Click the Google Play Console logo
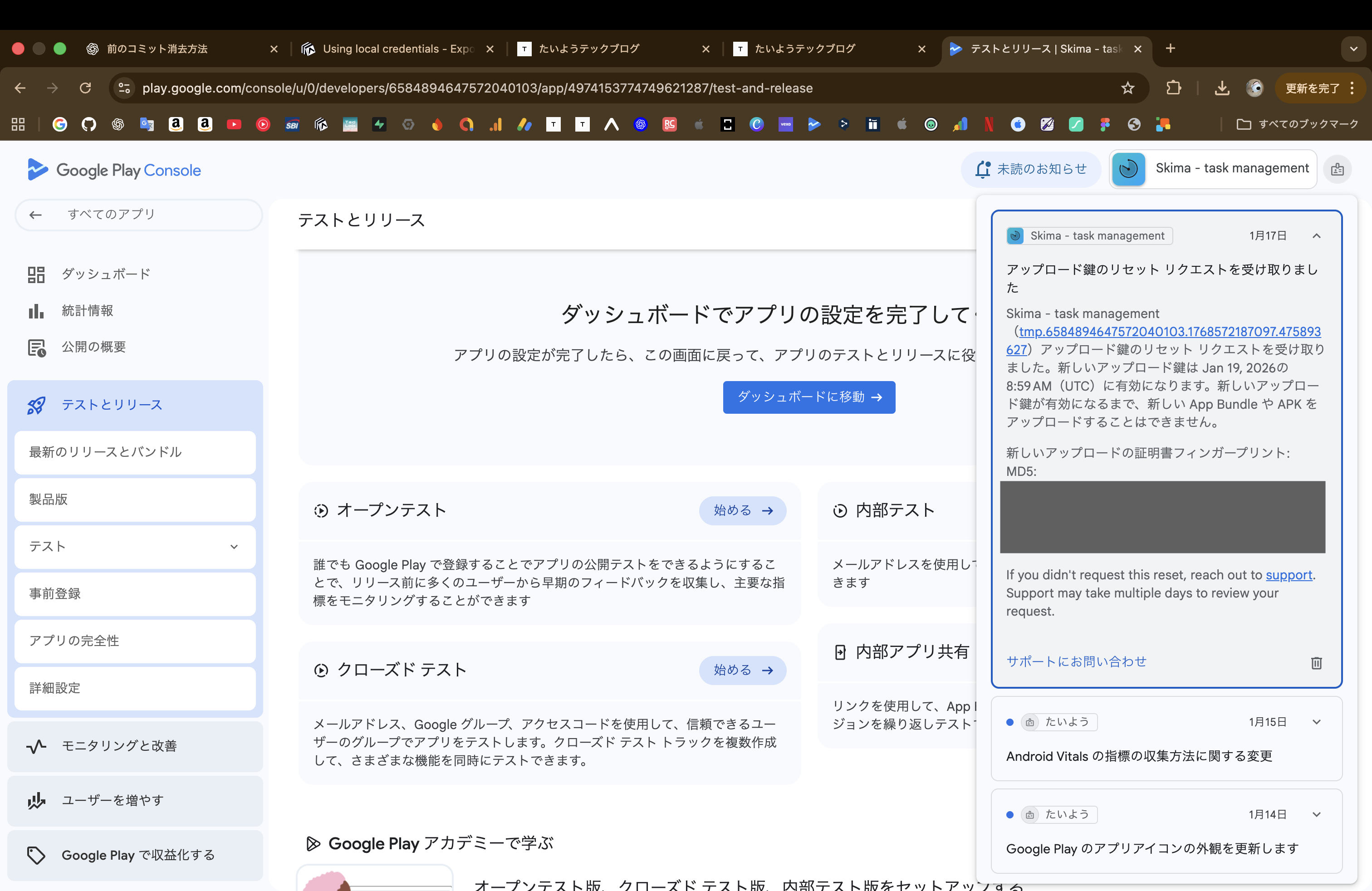1372x891 pixels. [x=113, y=169]
